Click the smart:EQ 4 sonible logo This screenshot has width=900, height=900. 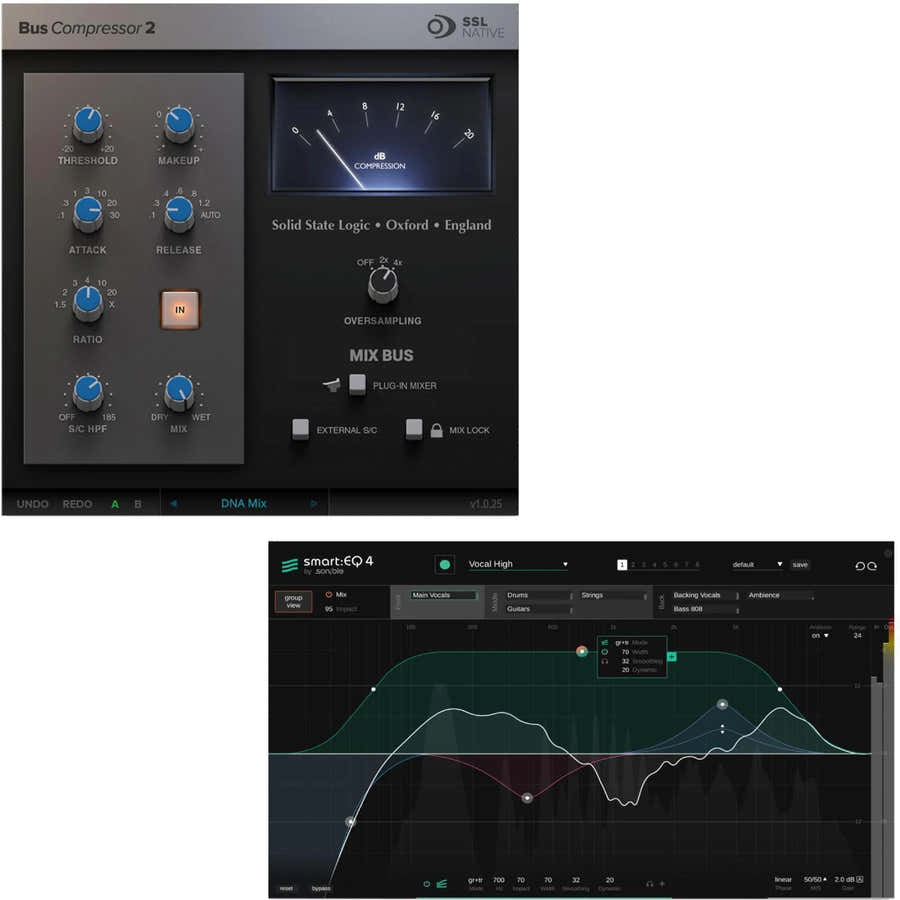pos(327,565)
